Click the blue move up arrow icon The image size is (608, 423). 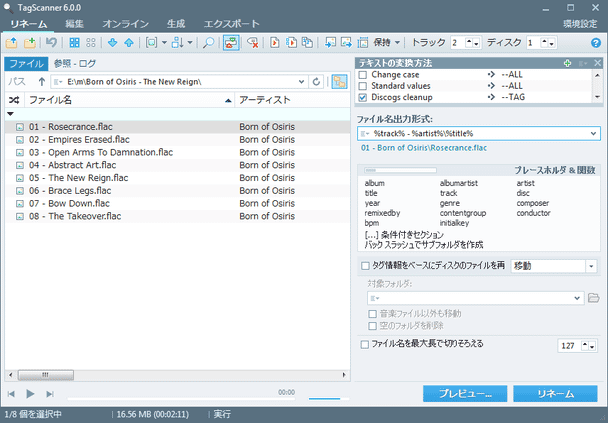pos(129,43)
